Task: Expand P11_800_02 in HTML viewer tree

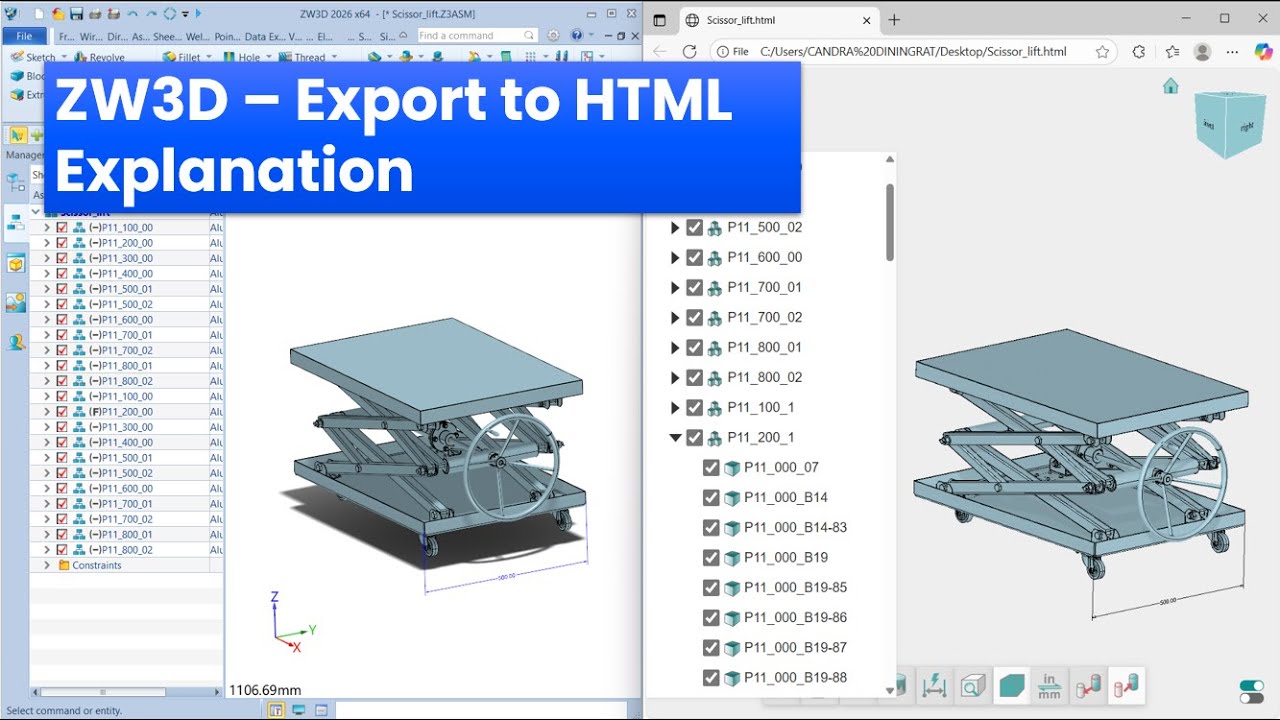Action: point(675,377)
